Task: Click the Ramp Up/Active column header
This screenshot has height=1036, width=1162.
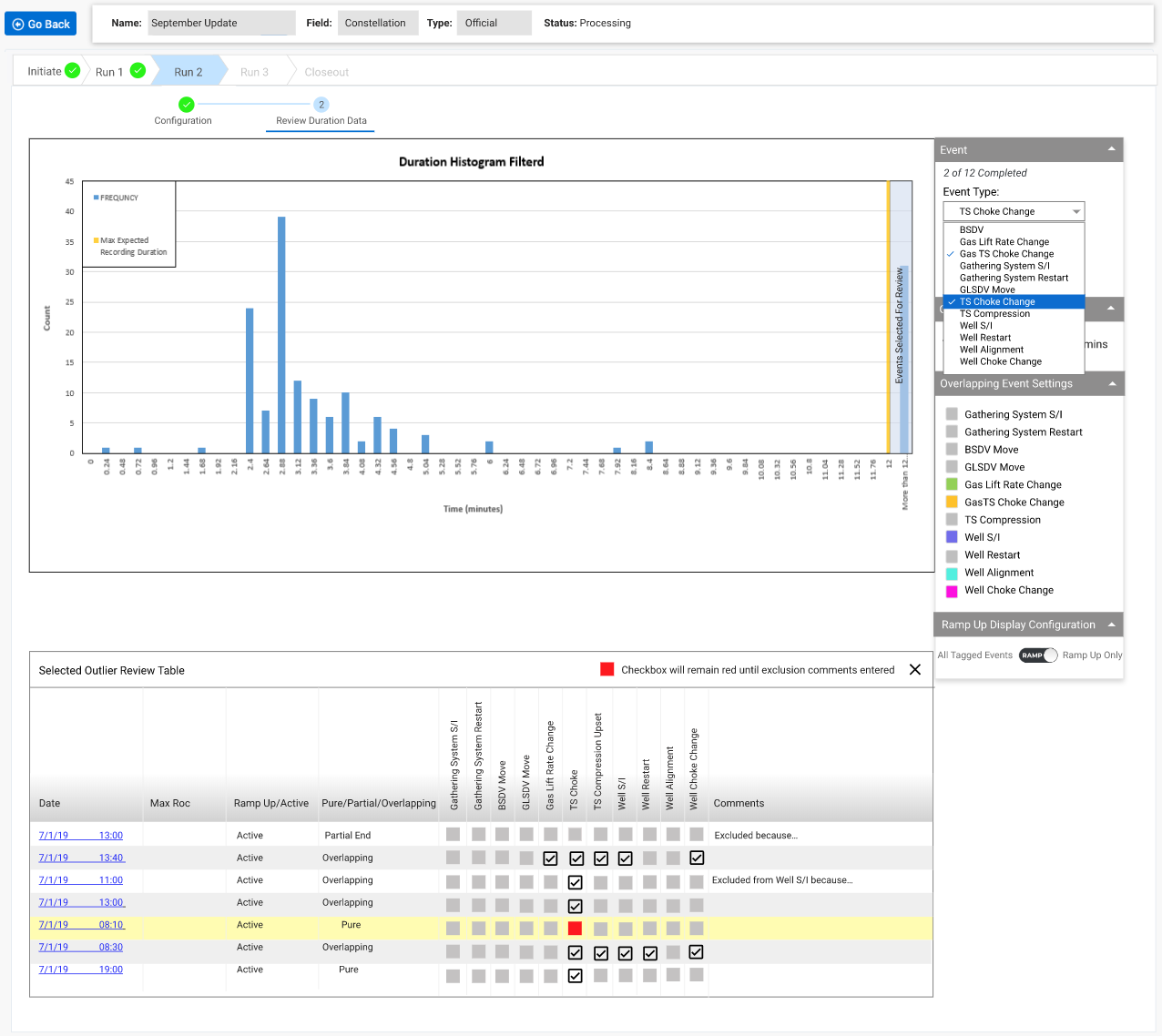Action: click(271, 803)
